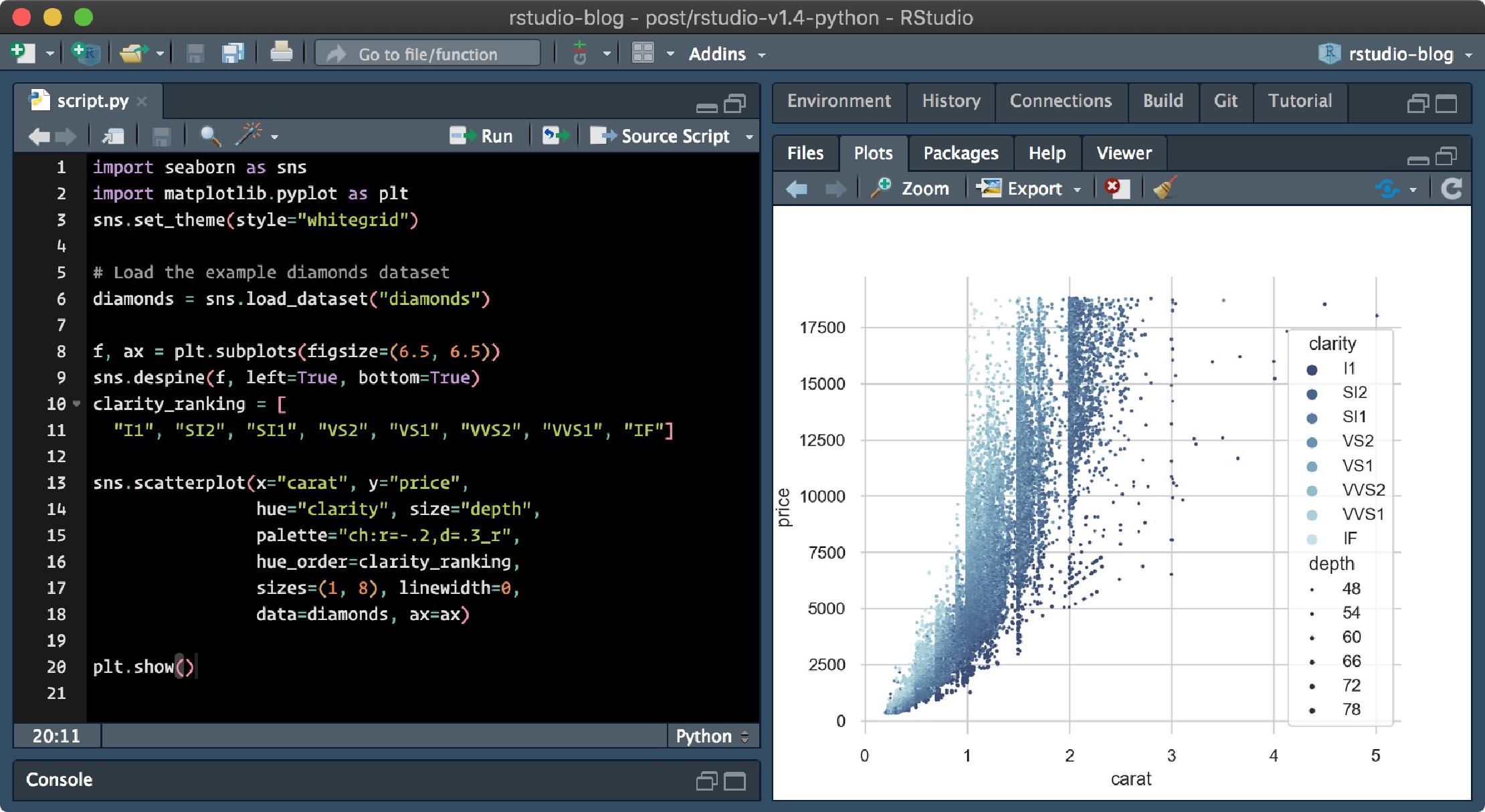Open the language mode selector showing Python
Viewport: 1485px width, 812px height.
[x=712, y=736]
